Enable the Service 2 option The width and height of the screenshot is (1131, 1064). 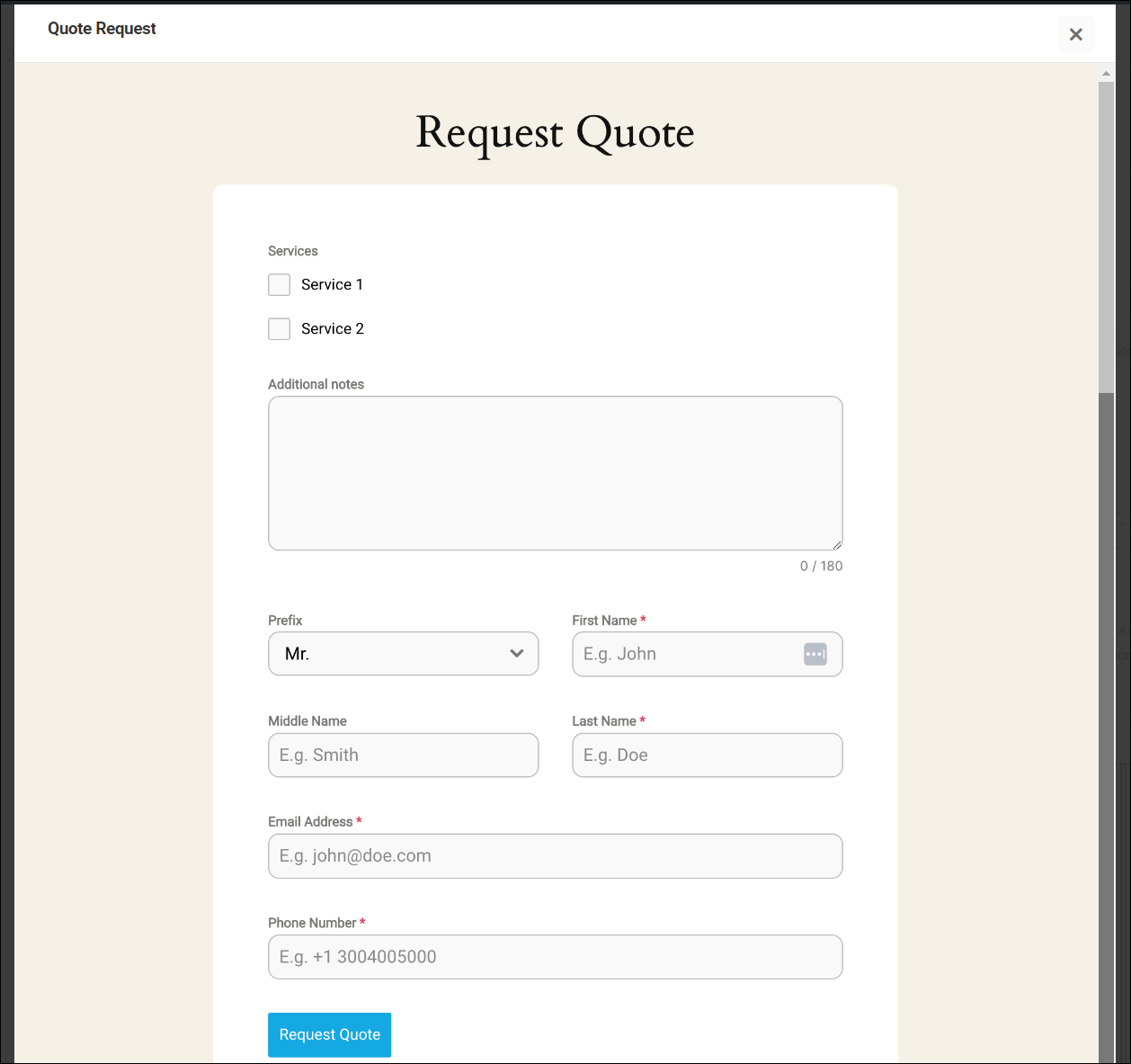pos(279,328)
